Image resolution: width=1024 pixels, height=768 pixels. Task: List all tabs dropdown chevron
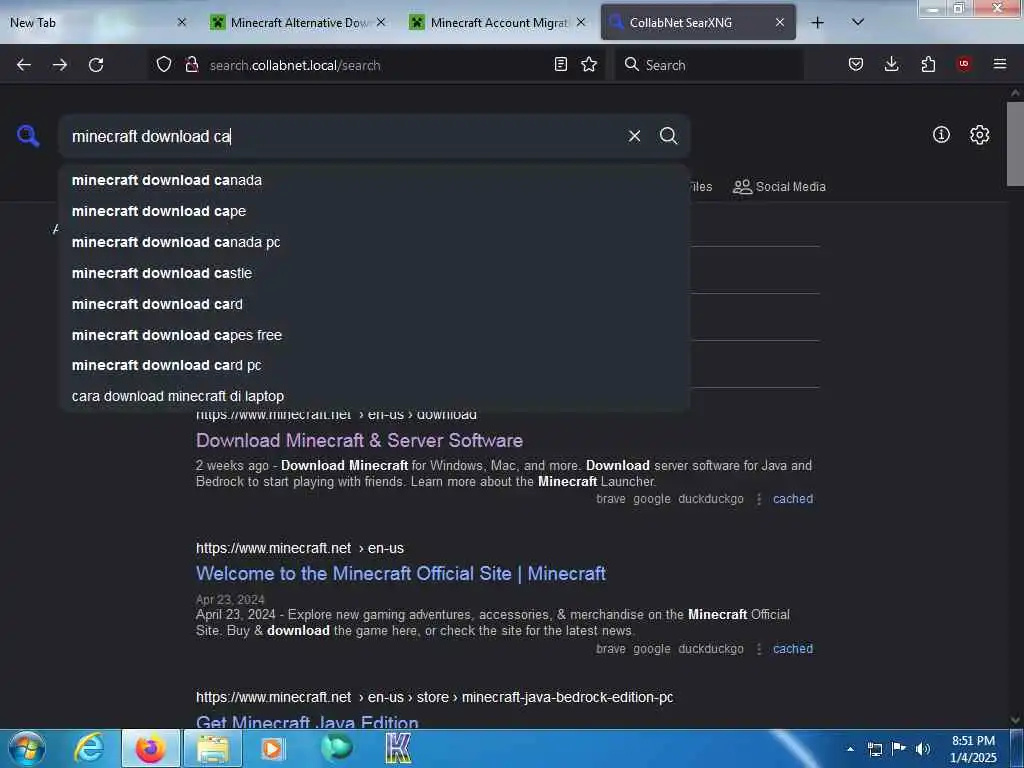[x=857, y=22]
